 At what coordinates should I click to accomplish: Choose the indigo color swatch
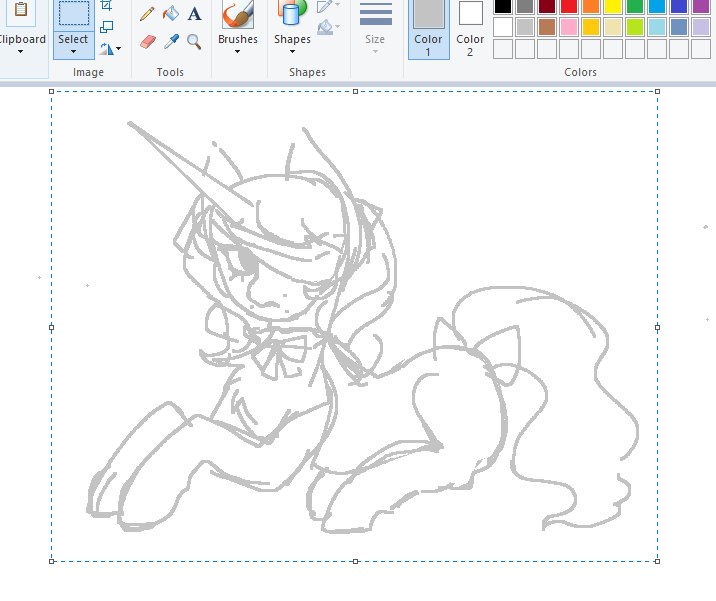pos(679,6)
